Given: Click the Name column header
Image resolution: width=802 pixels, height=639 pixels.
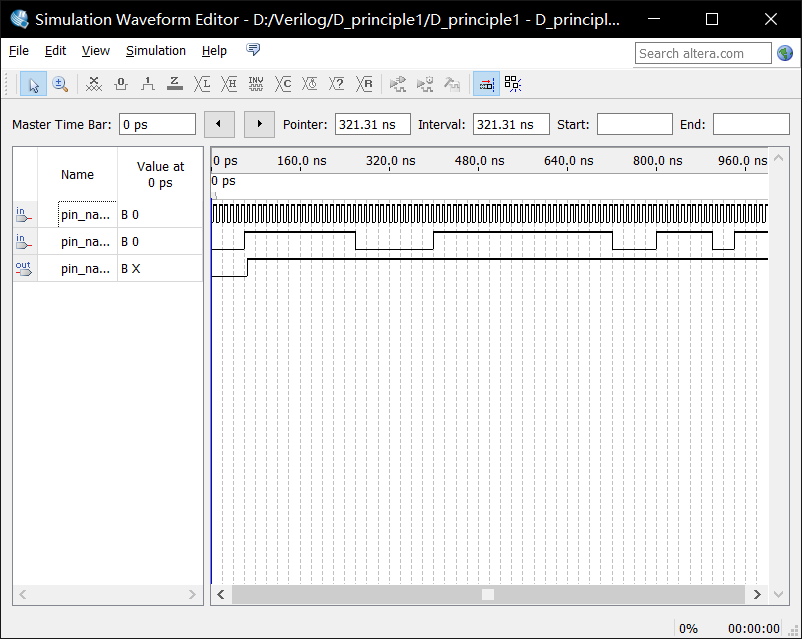Looking at the screenshot, I should click(x=77, y=174).
